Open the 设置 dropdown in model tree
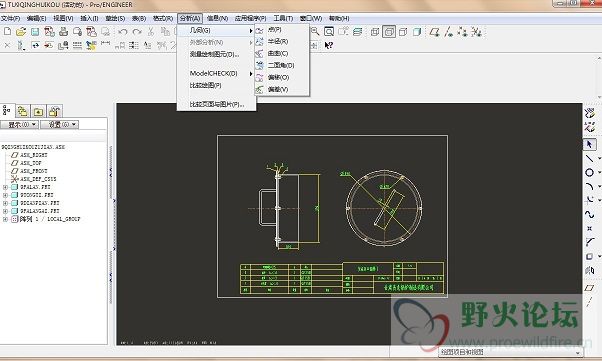 tap(60, 124)
